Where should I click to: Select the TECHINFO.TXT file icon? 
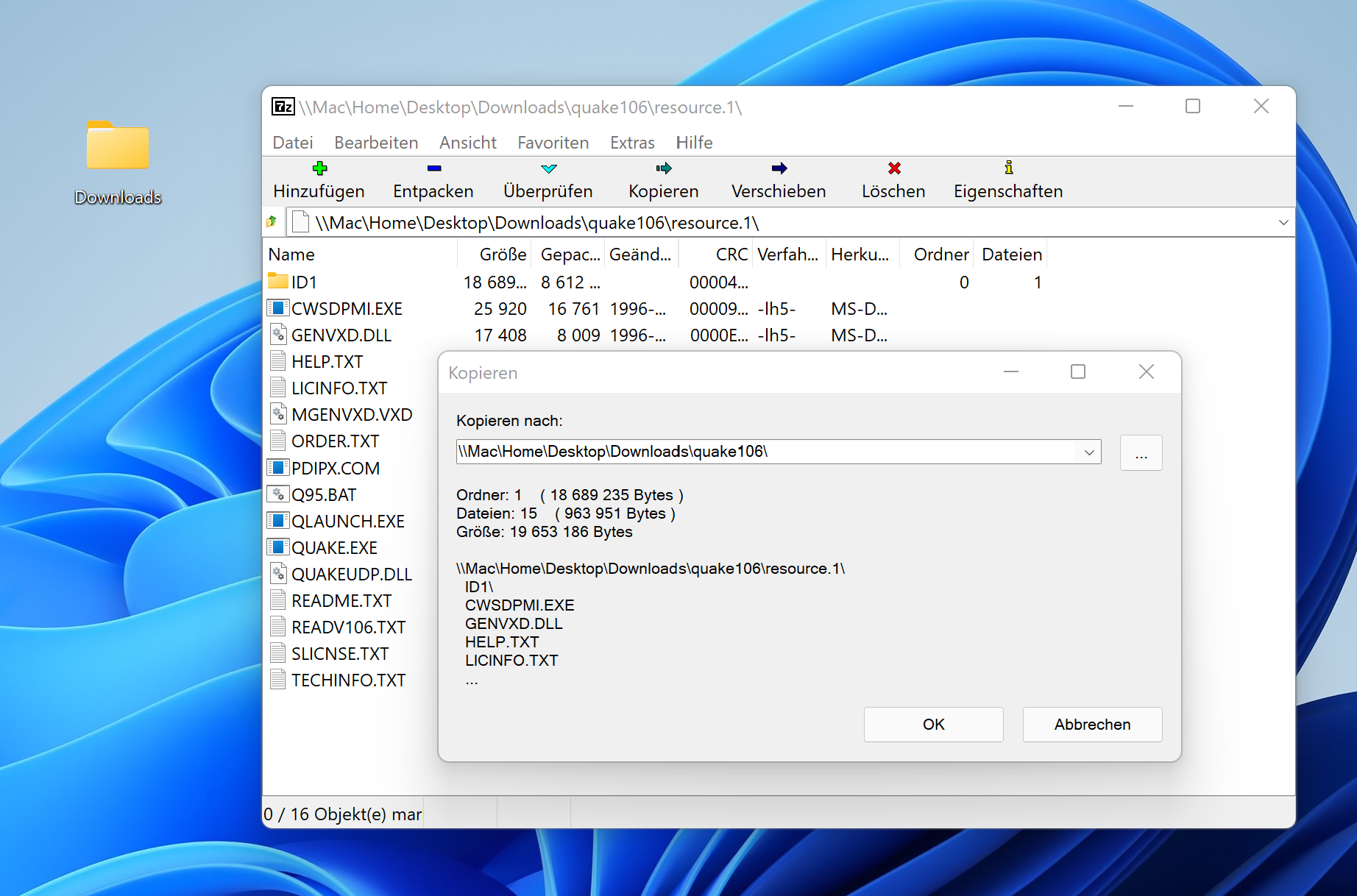click(x=277, y=680)
